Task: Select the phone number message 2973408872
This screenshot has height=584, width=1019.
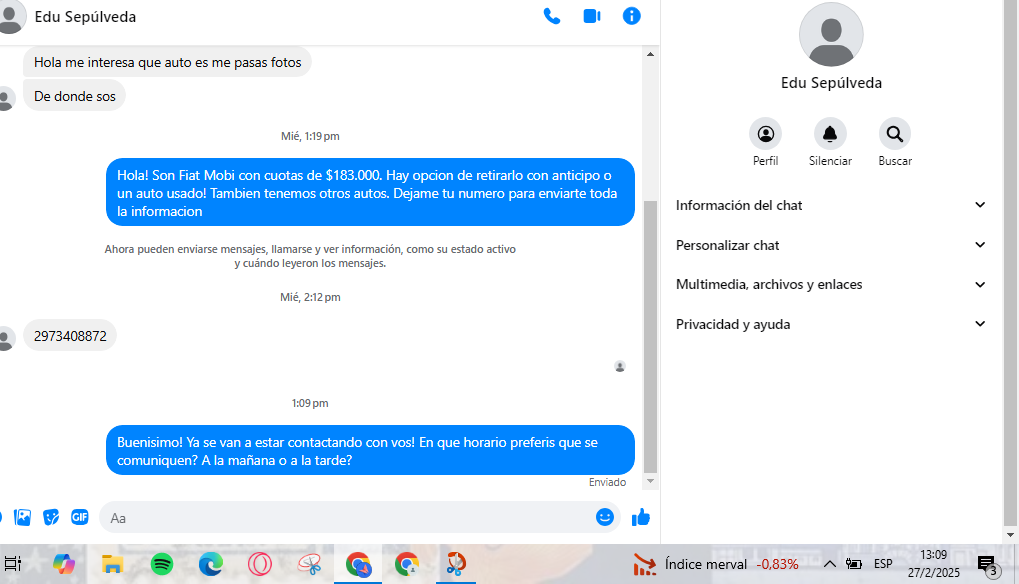Action: point(70,336)
